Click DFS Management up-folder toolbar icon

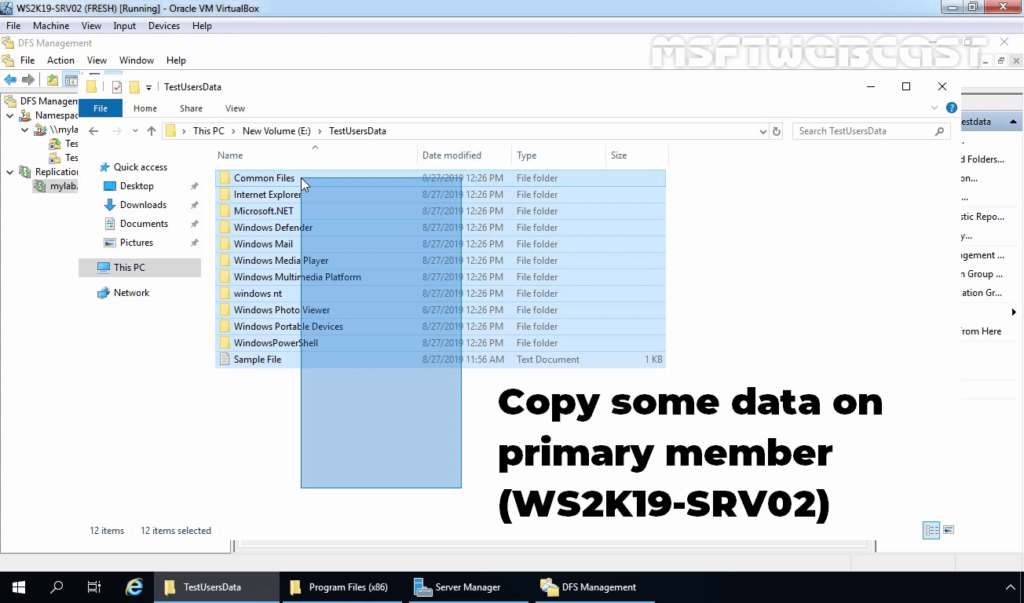pyautogui.click(x=52, y=80)
